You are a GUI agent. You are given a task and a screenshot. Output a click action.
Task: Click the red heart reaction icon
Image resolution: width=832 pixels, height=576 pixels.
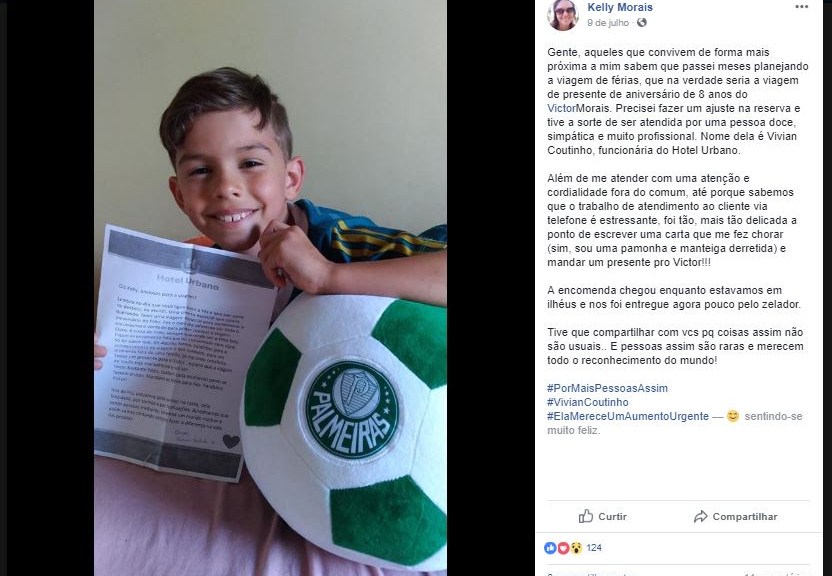coord(563,548)
